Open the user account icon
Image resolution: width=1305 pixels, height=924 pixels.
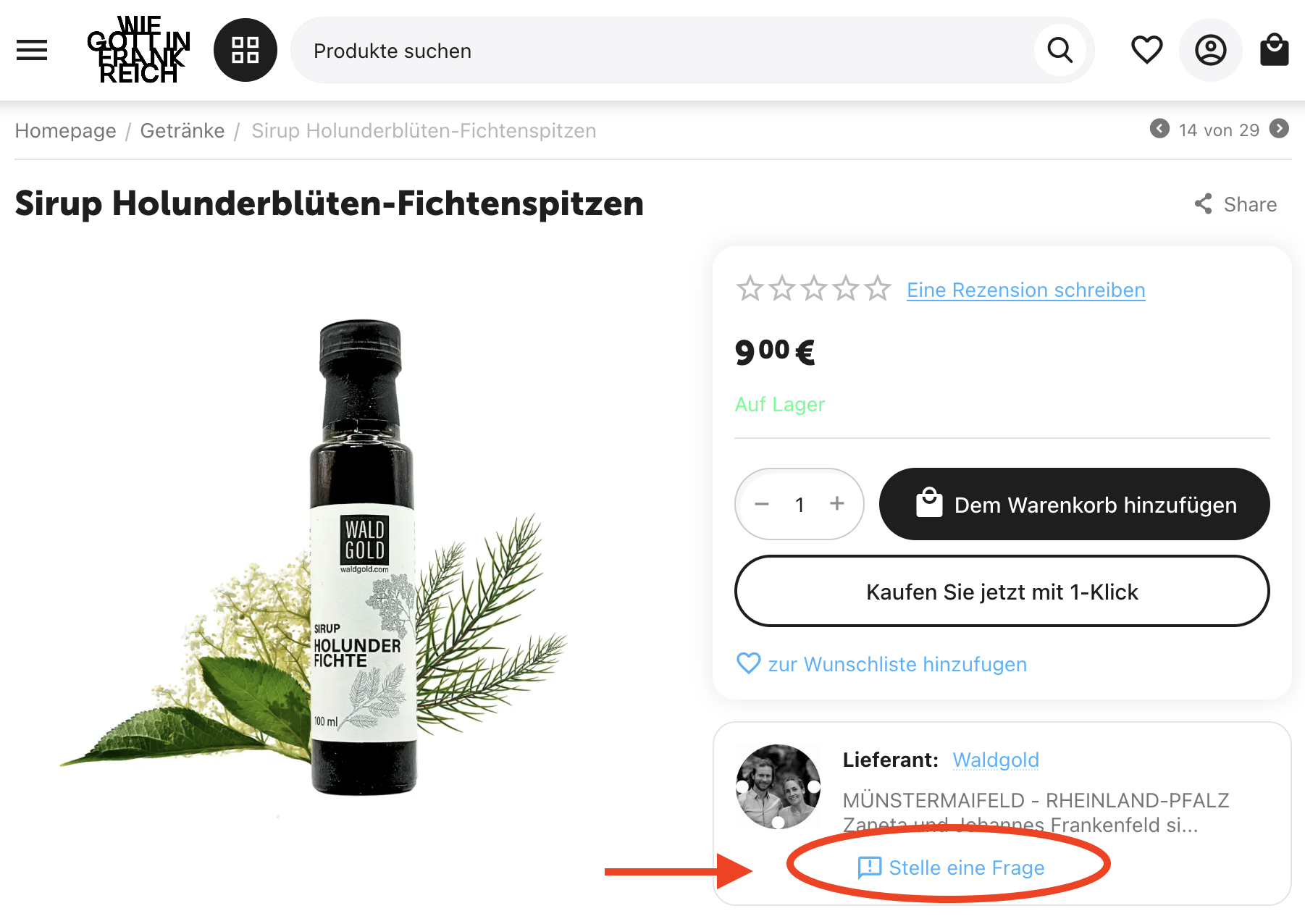(x=1211, y=50)
